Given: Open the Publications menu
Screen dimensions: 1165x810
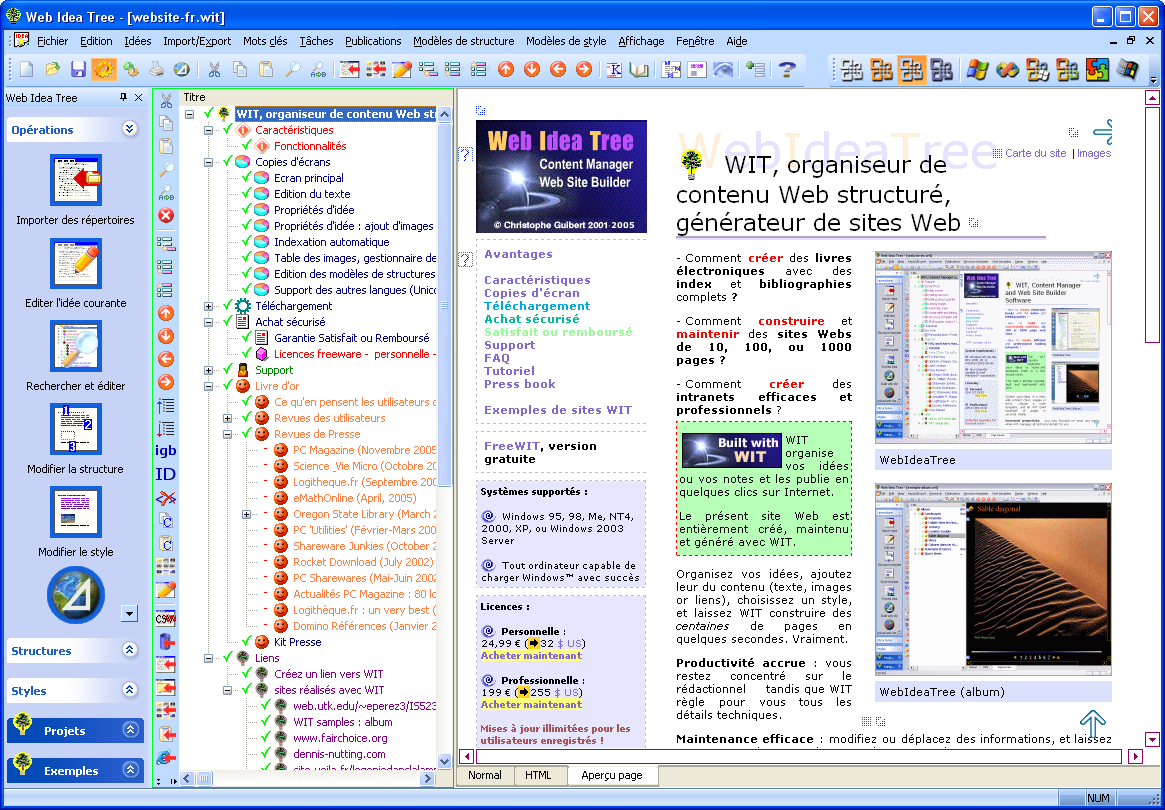Looking at the screenshot, I should [x=373, y=41].
